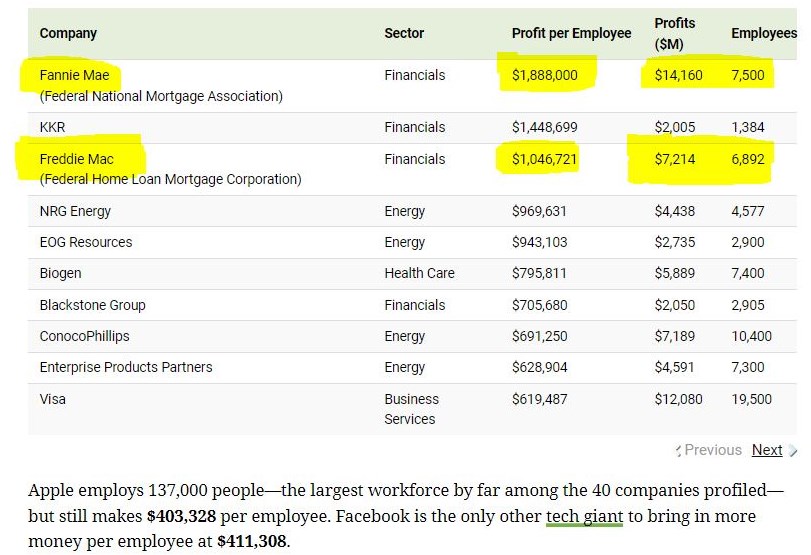Select the ConocoPhillips company cell
Image resolution: width=811 pixels, height=555 pixels.
84,336
